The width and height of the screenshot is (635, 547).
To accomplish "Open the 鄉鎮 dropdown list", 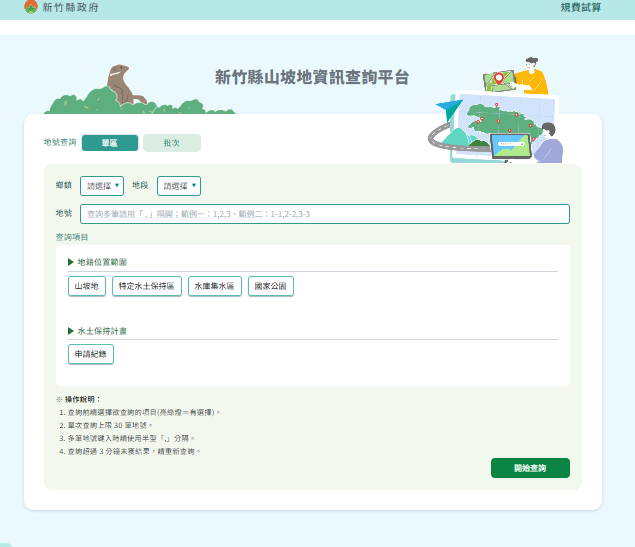I will tap(102, 186).
